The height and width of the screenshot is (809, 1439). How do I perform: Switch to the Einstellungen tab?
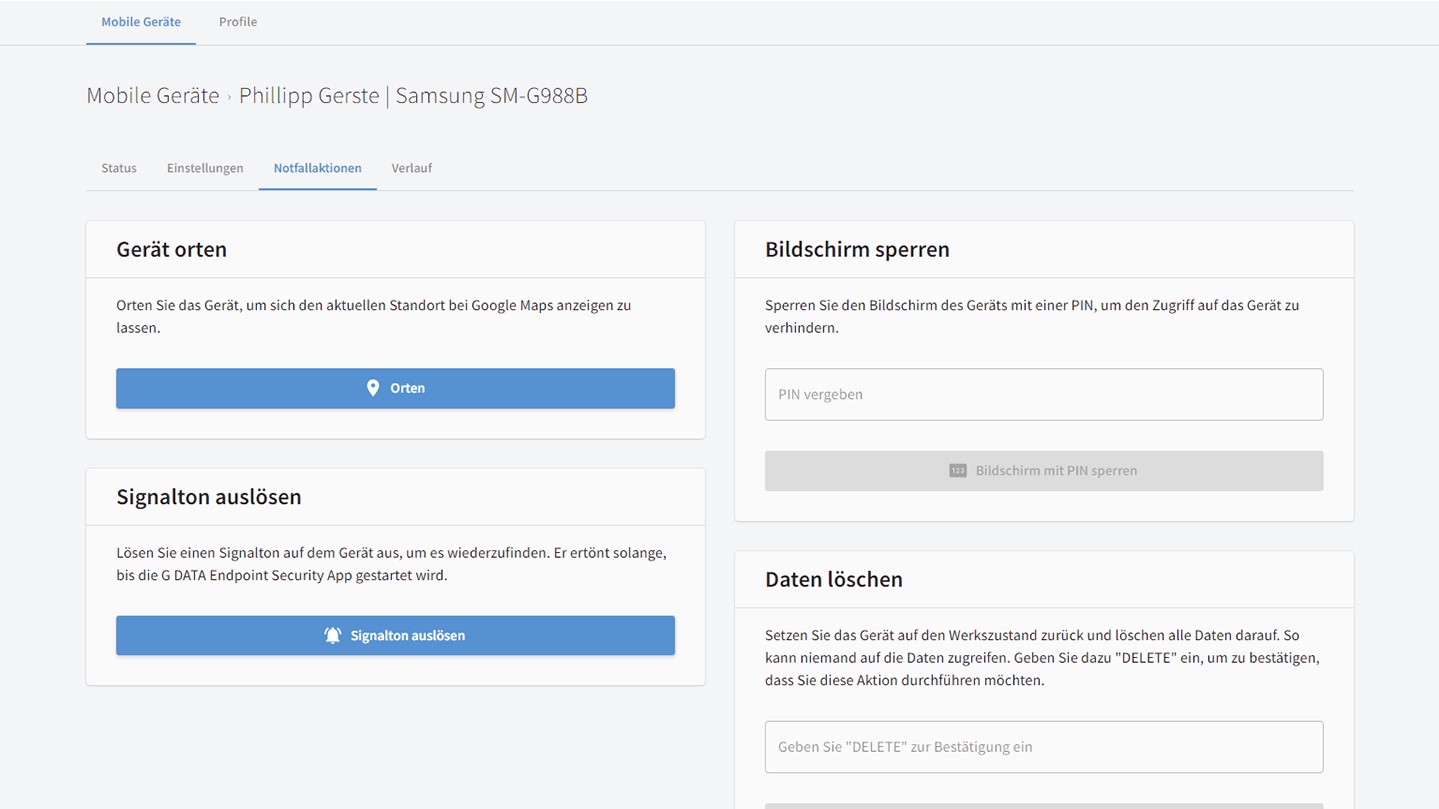(205, 168)
